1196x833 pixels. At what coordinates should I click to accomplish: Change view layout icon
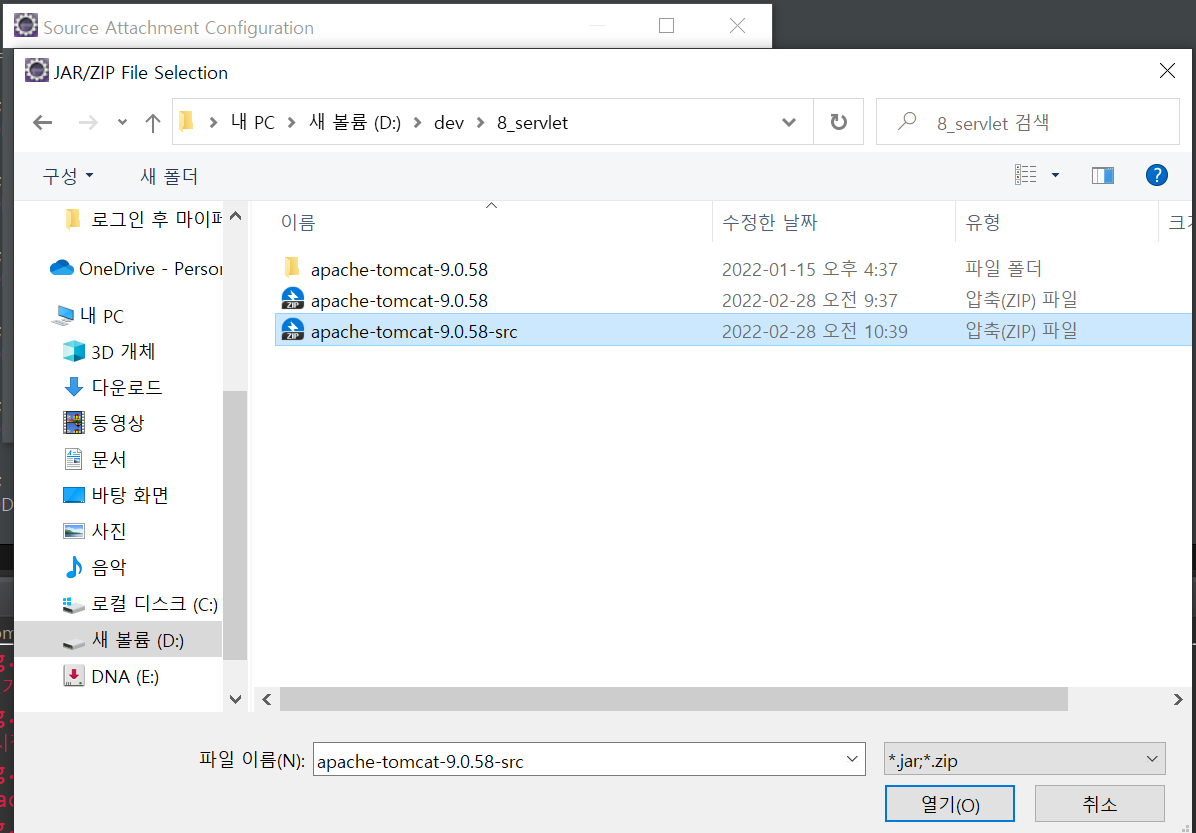pos(1026,175)
